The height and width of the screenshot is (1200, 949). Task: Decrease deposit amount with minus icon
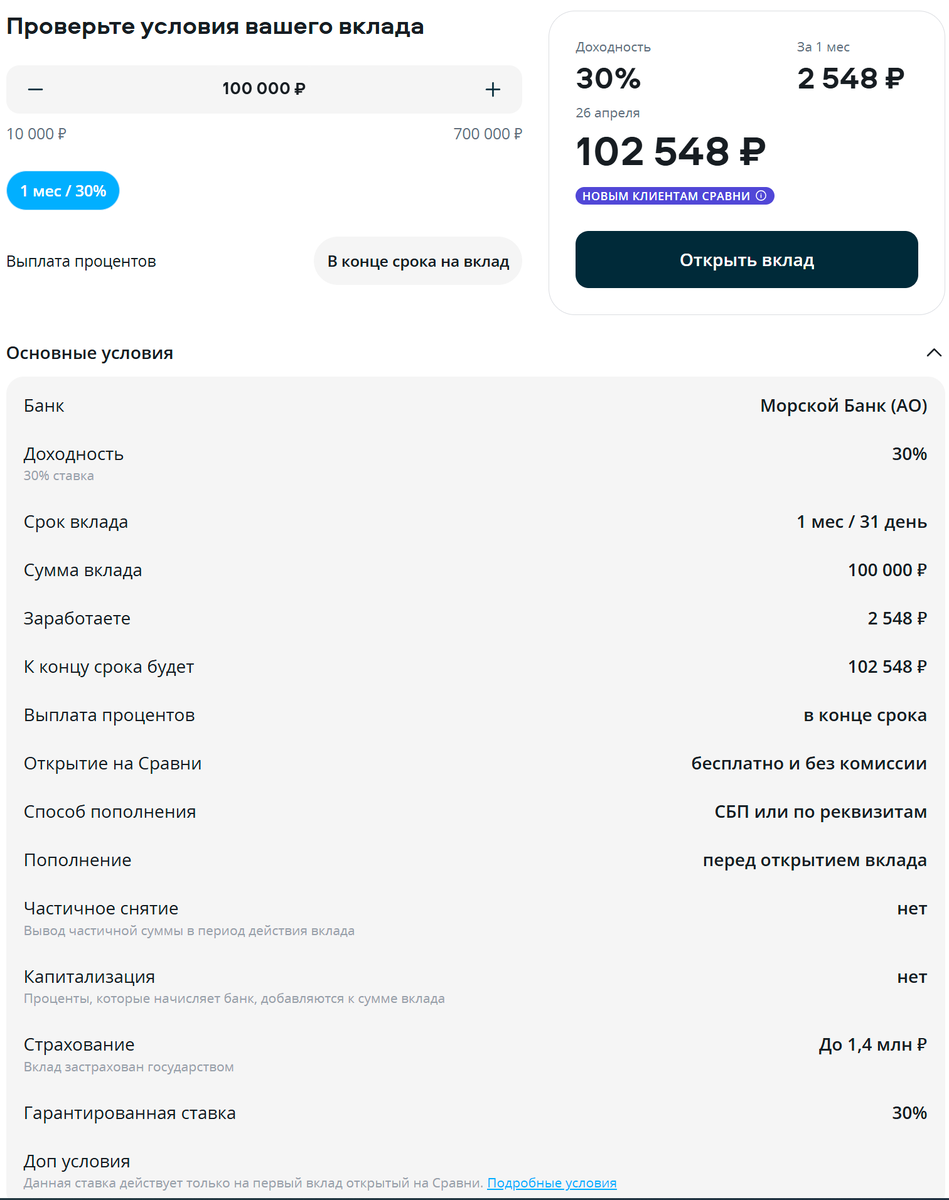click(36, 89)
